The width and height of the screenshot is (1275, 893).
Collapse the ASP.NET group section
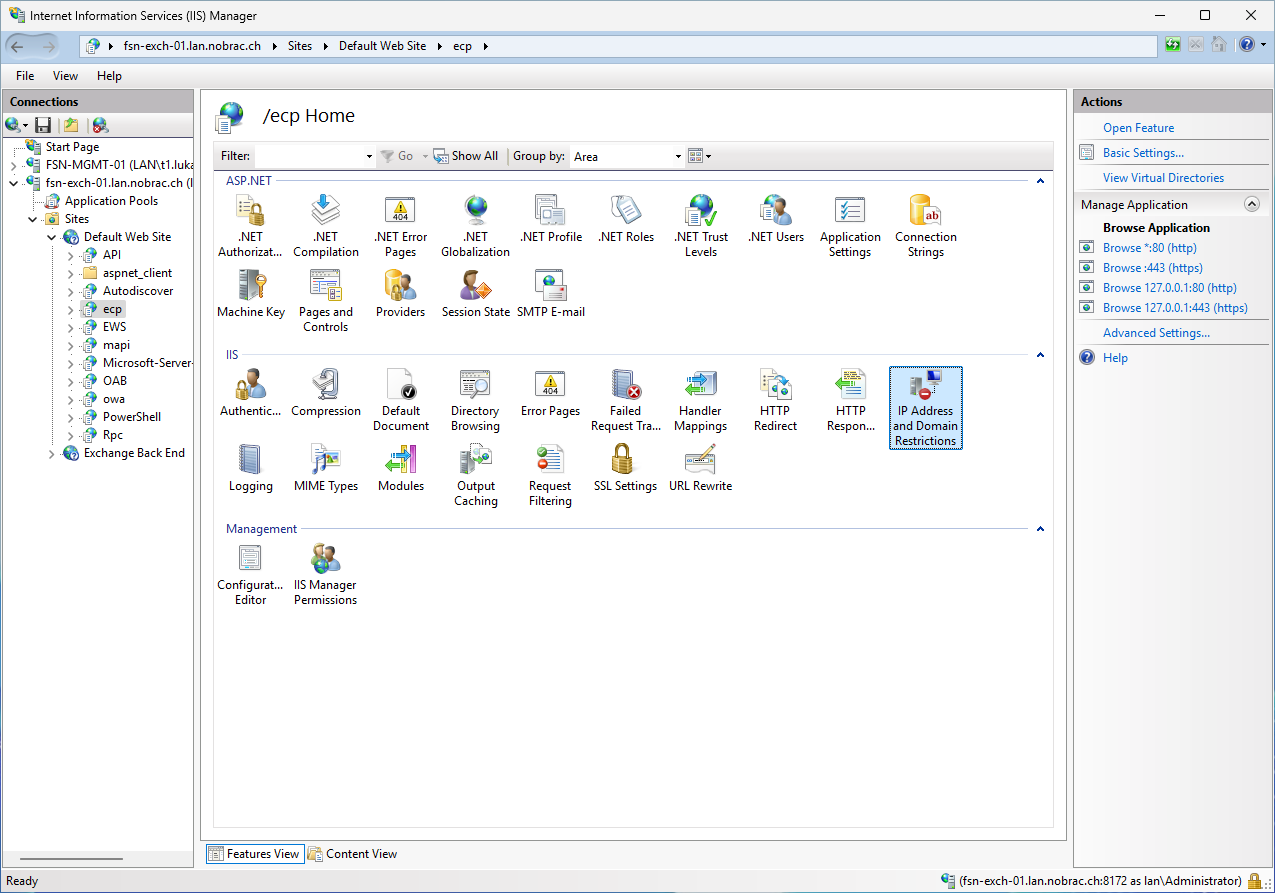point(1040,181)
